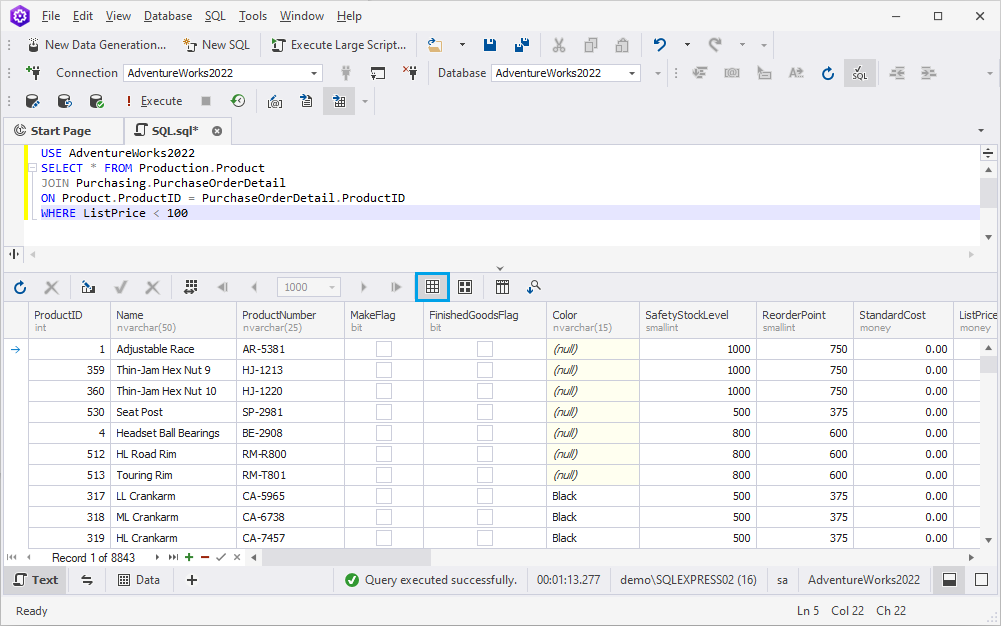1001x626 pixels.
Task: Check MakeFlag for Adjustable Race
Action: coord(384,349)
